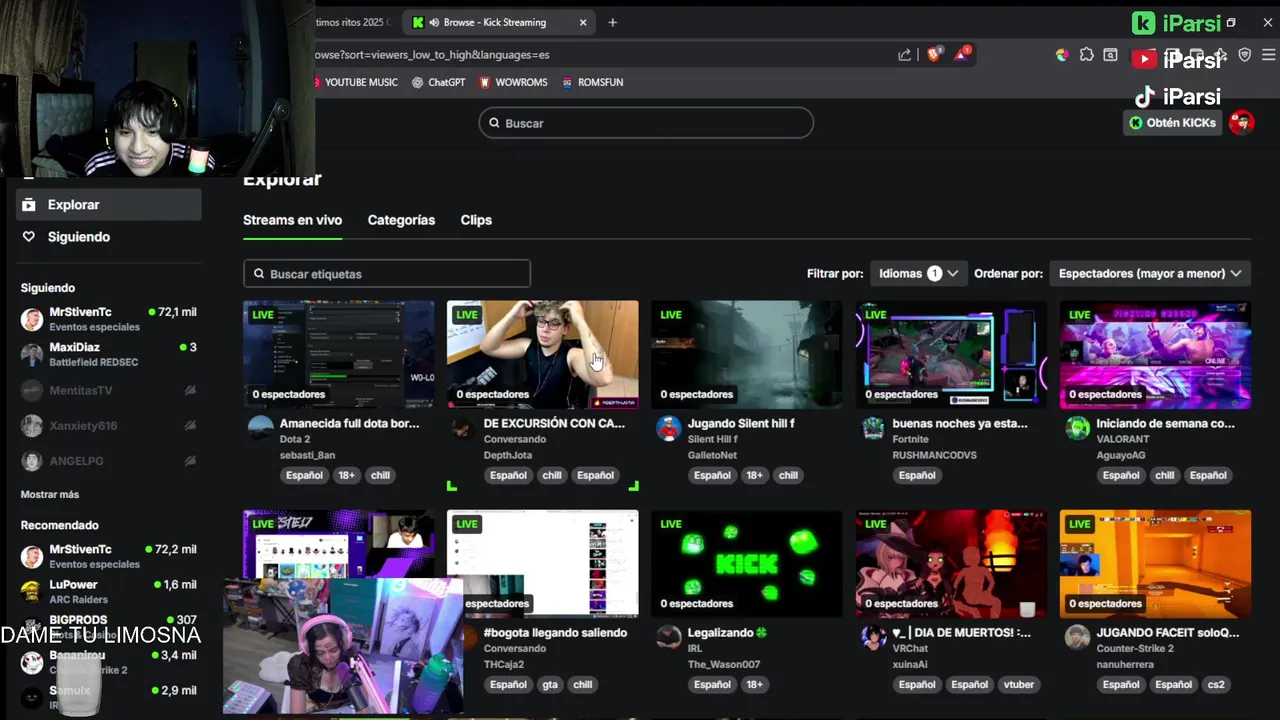Click the Buscar search field

pyautogui.click(x=646, y=123)
